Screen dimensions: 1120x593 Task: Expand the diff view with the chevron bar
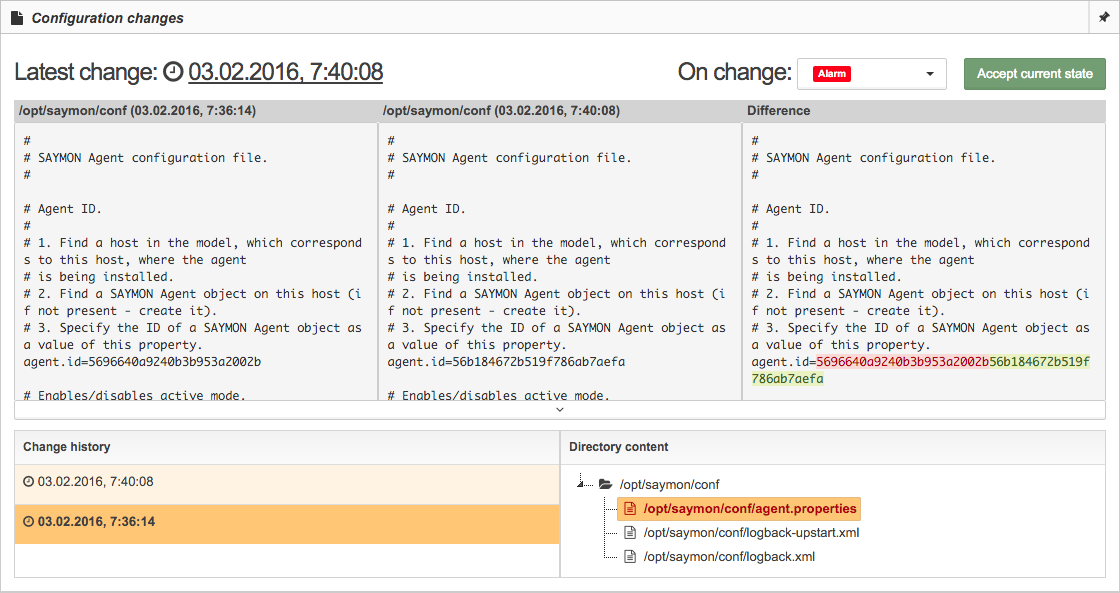click(559, 409)
